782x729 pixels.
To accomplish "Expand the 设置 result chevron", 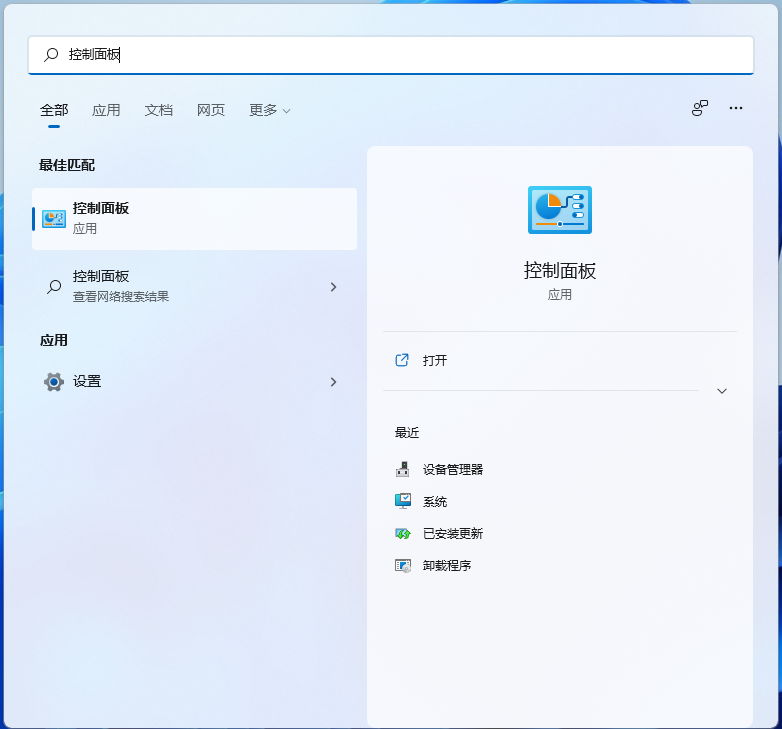I will [x=333, y=382].
